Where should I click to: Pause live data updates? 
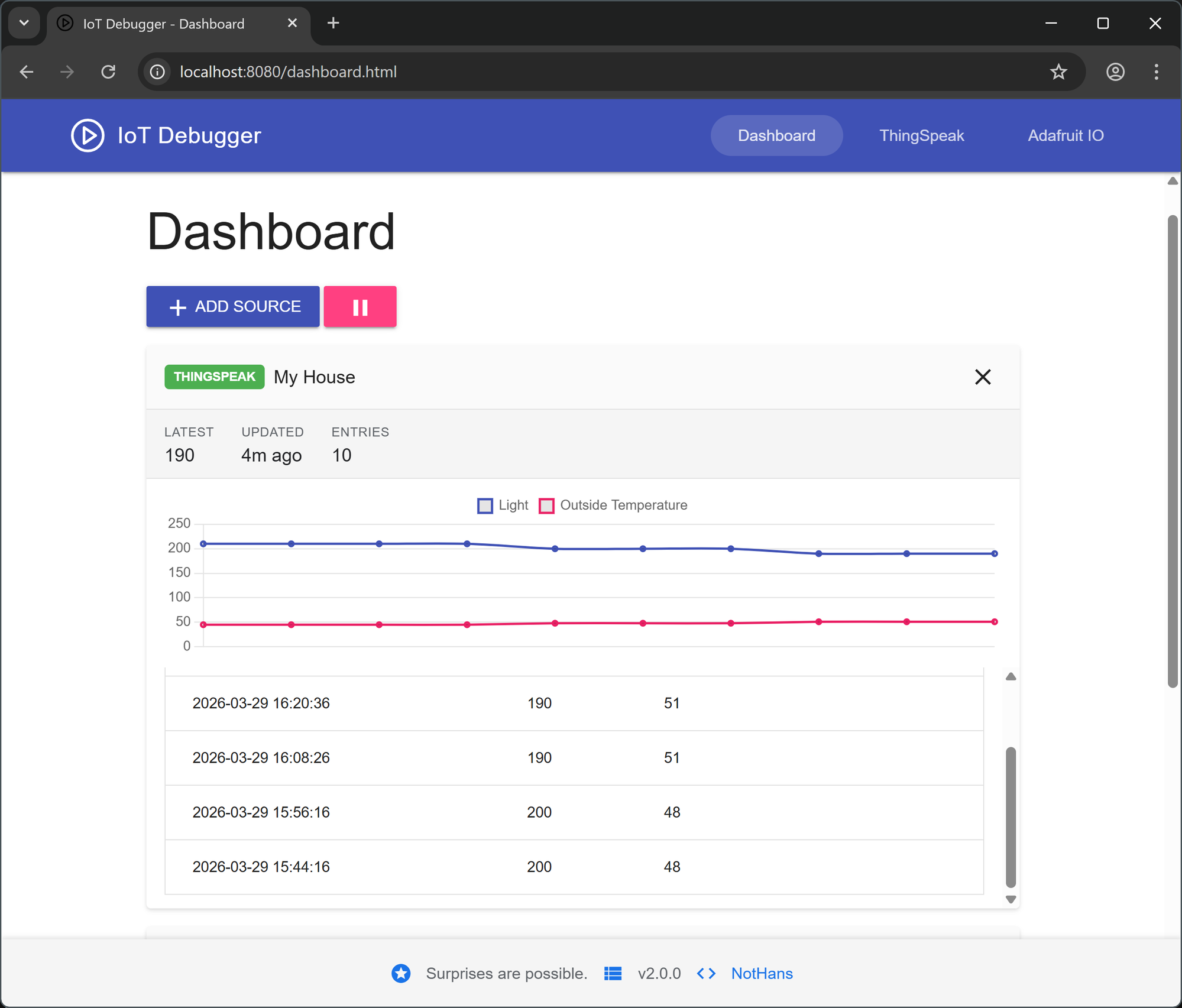pos(360,306)
